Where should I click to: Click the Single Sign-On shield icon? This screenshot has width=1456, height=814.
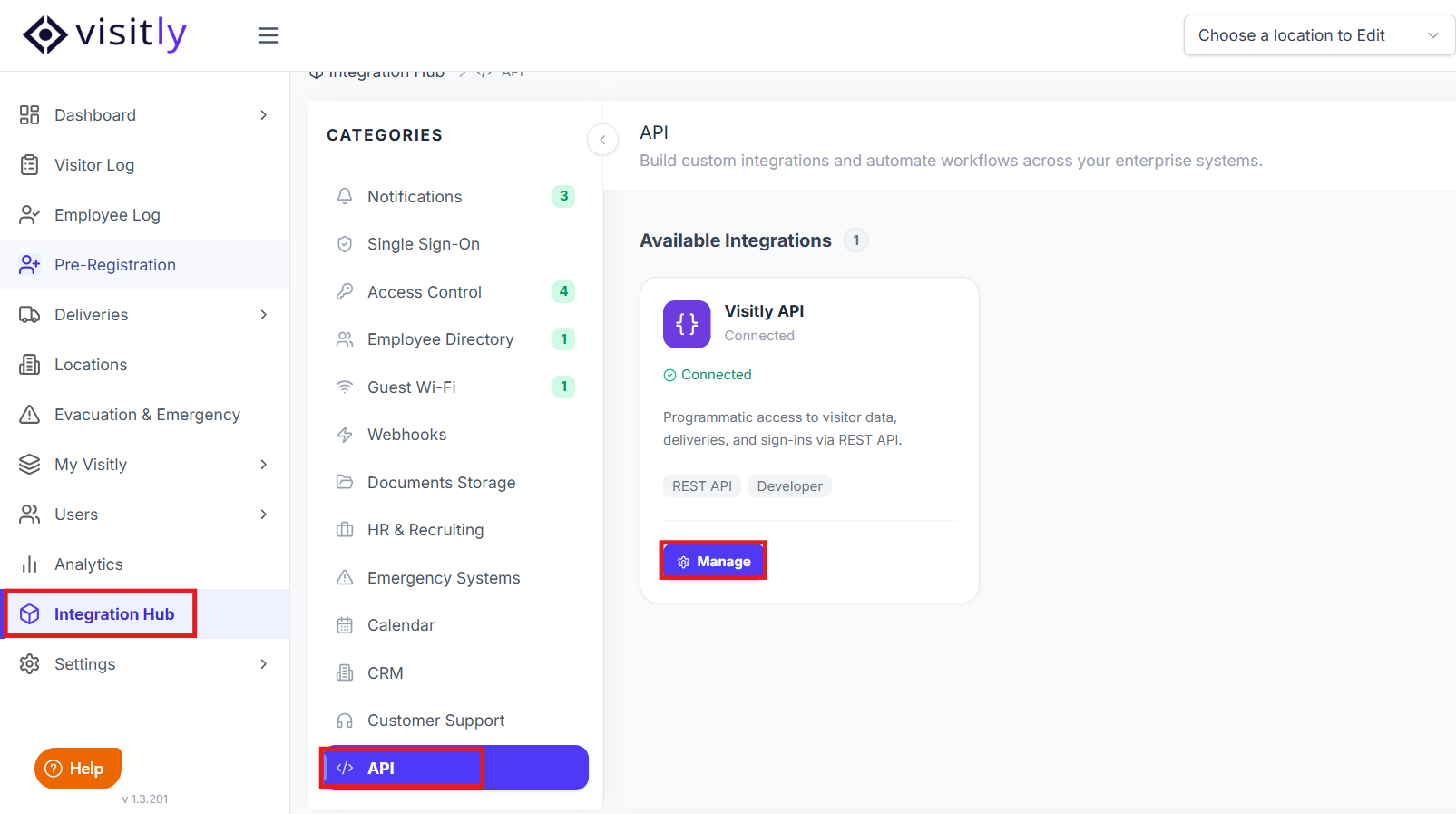click(345, 244)
